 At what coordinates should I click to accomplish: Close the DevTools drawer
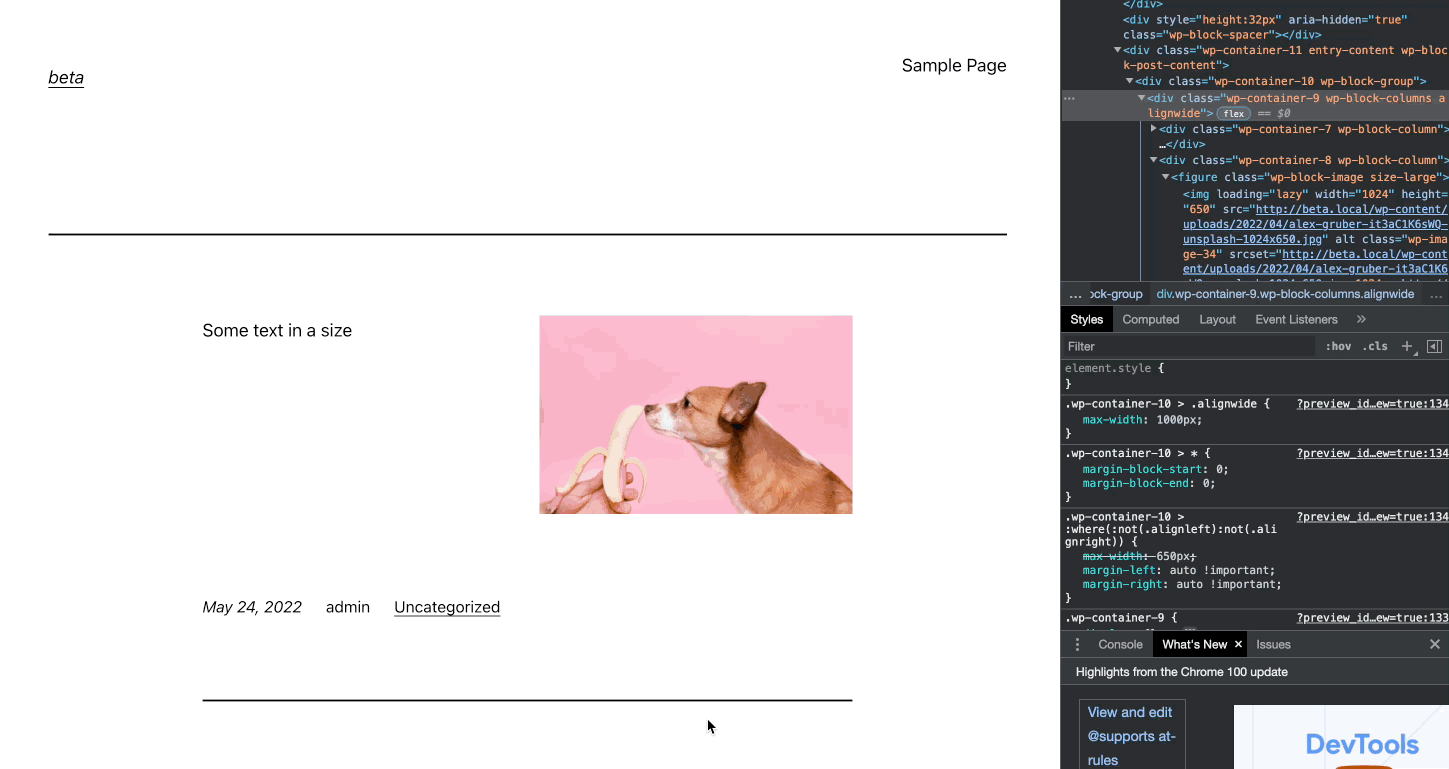(x=1435, y=644)
